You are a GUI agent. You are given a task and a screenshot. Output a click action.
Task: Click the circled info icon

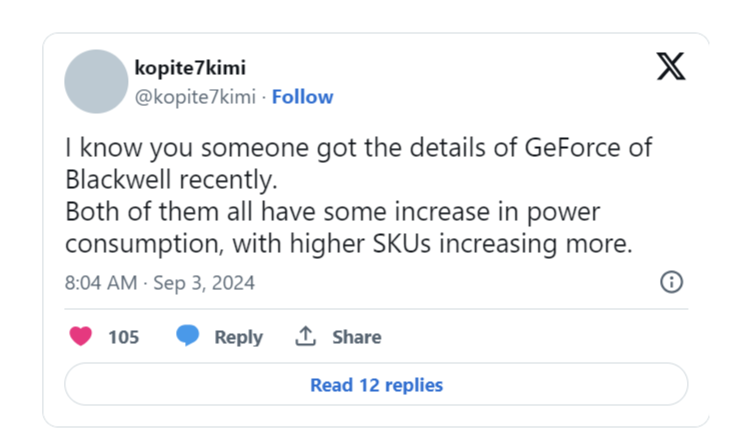672,282
